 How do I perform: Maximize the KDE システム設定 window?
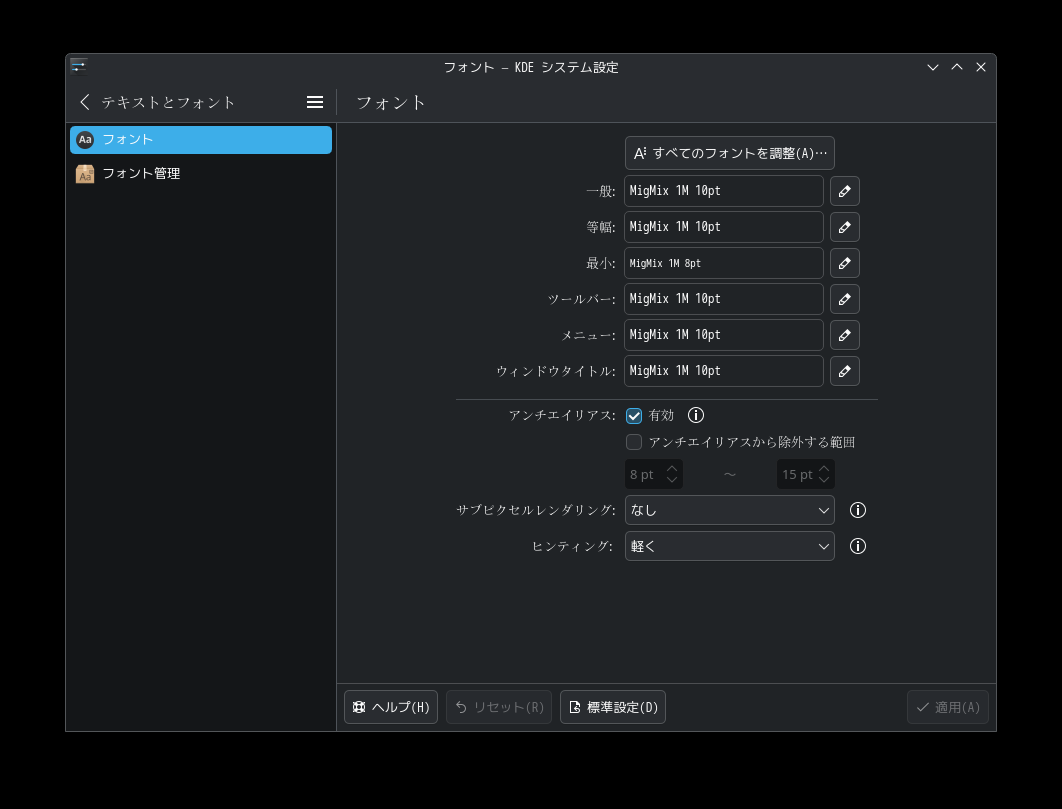957,67
